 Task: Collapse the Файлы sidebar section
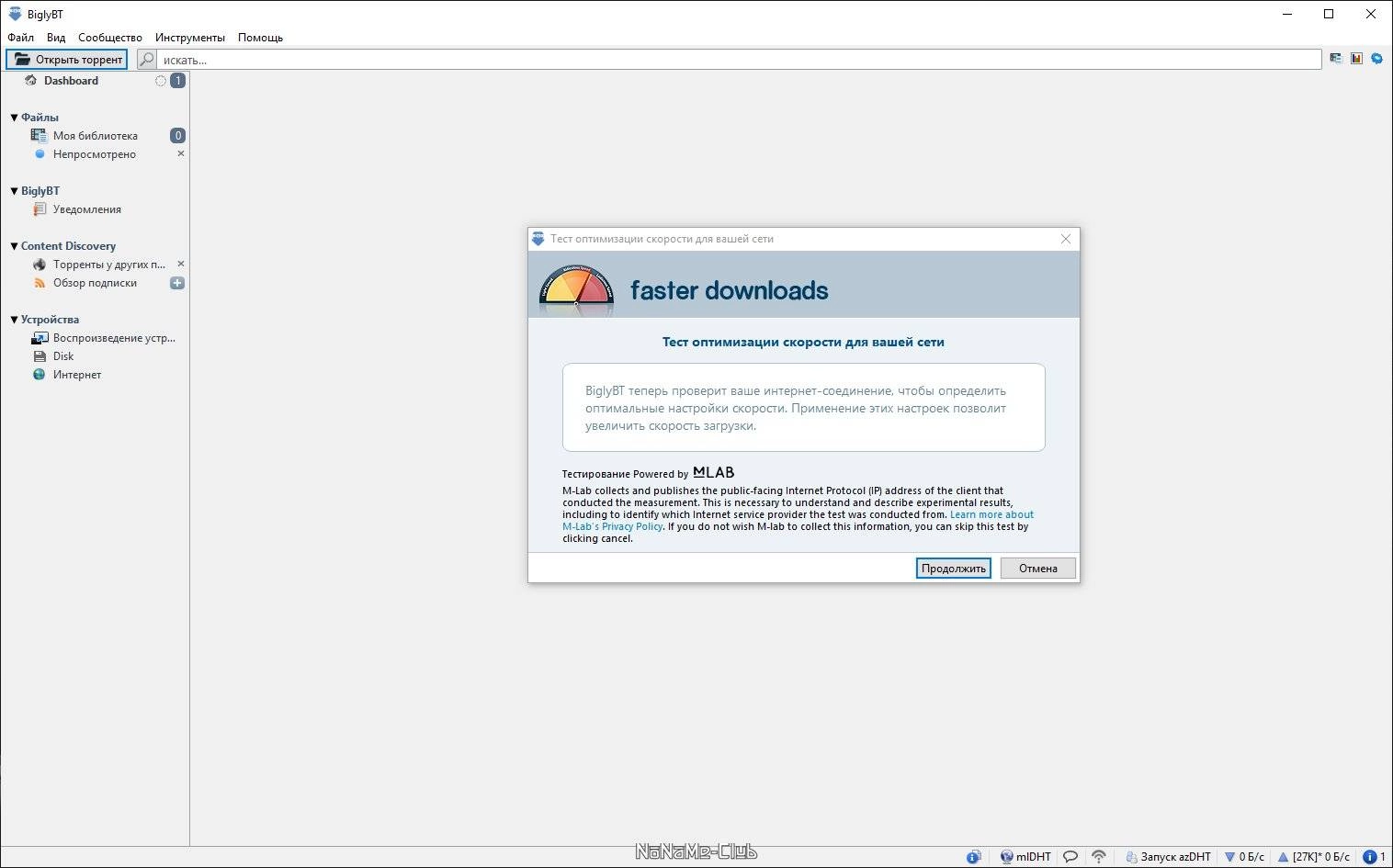(14, 118)
